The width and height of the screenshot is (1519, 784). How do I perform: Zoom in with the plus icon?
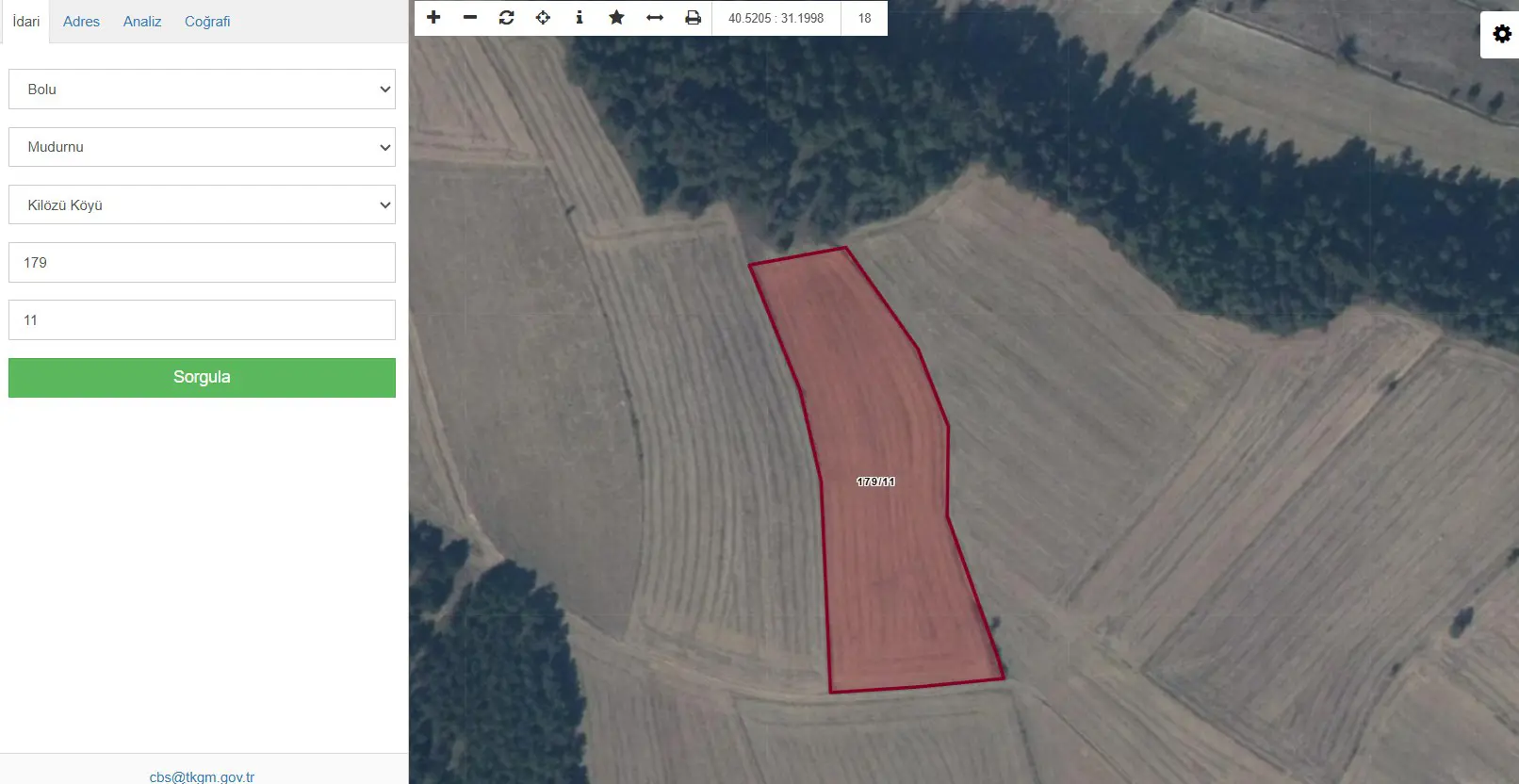click(x=433, y=17)
